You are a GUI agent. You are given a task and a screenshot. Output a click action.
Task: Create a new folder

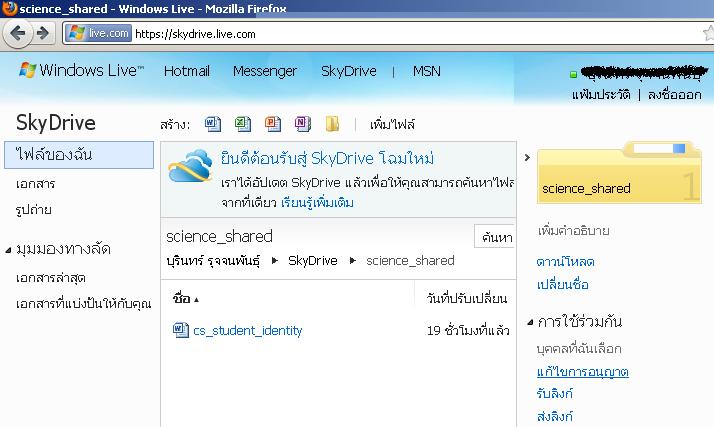332,124
